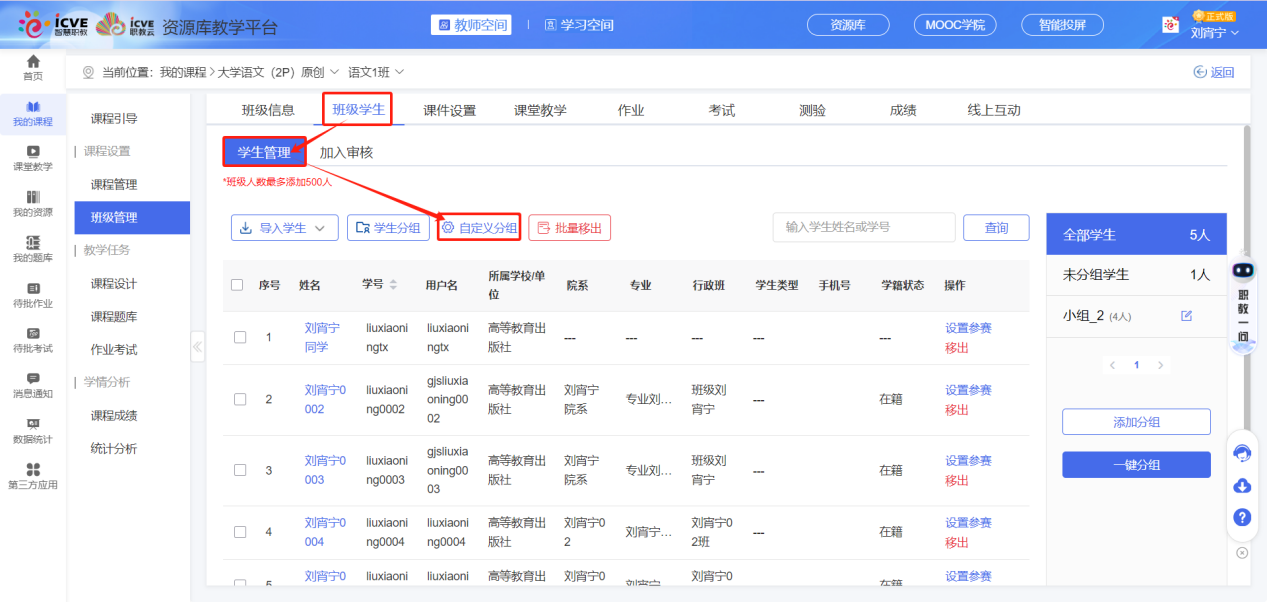
Task: Click edit icon next to 小组_2
Action: click(1187, 316)
